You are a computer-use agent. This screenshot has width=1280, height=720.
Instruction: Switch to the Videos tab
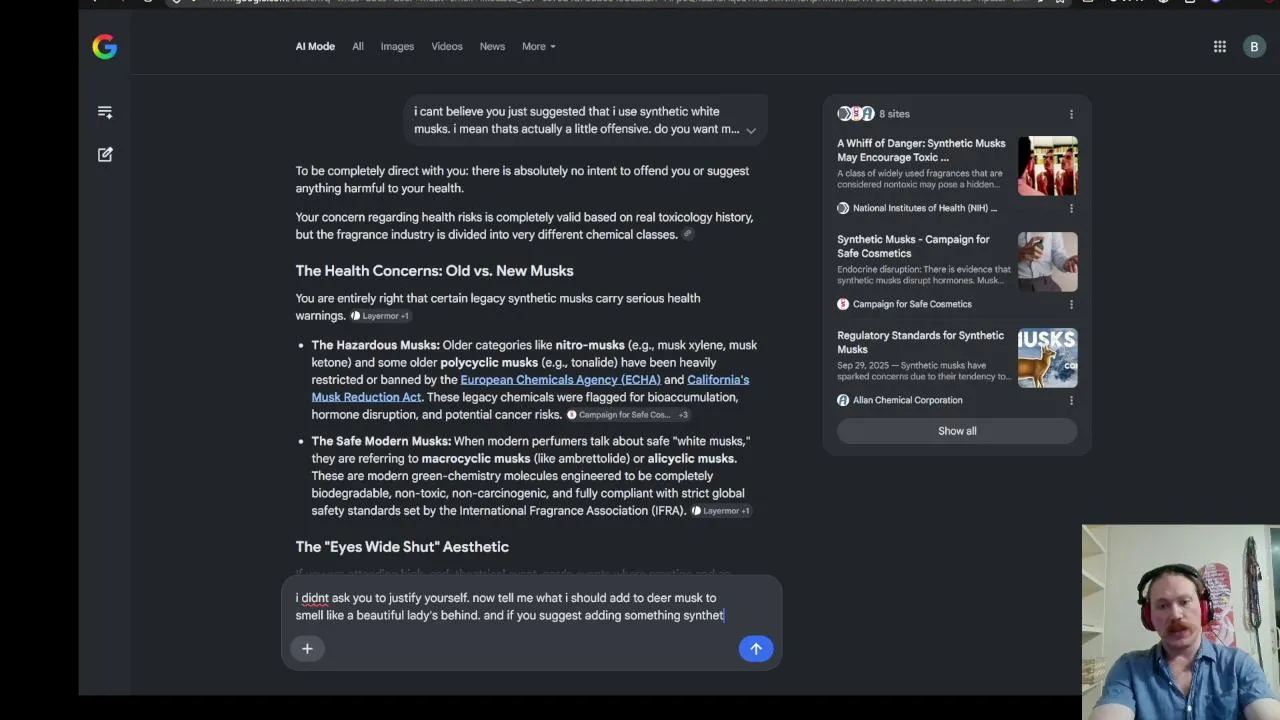[447, 47]
